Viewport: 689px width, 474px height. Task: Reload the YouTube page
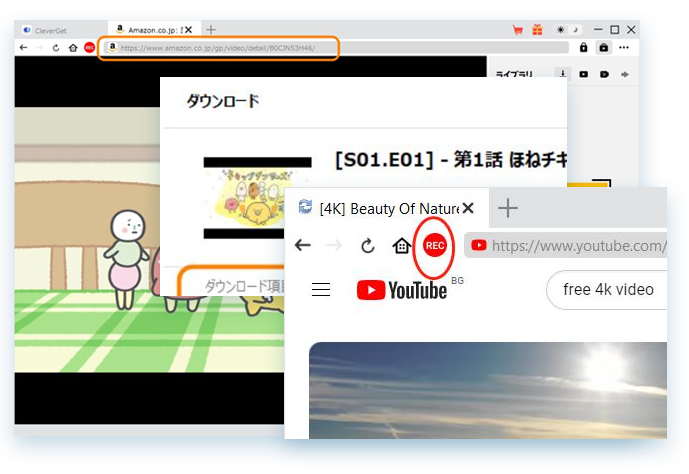pyautogui.click(x=367, y=246)
